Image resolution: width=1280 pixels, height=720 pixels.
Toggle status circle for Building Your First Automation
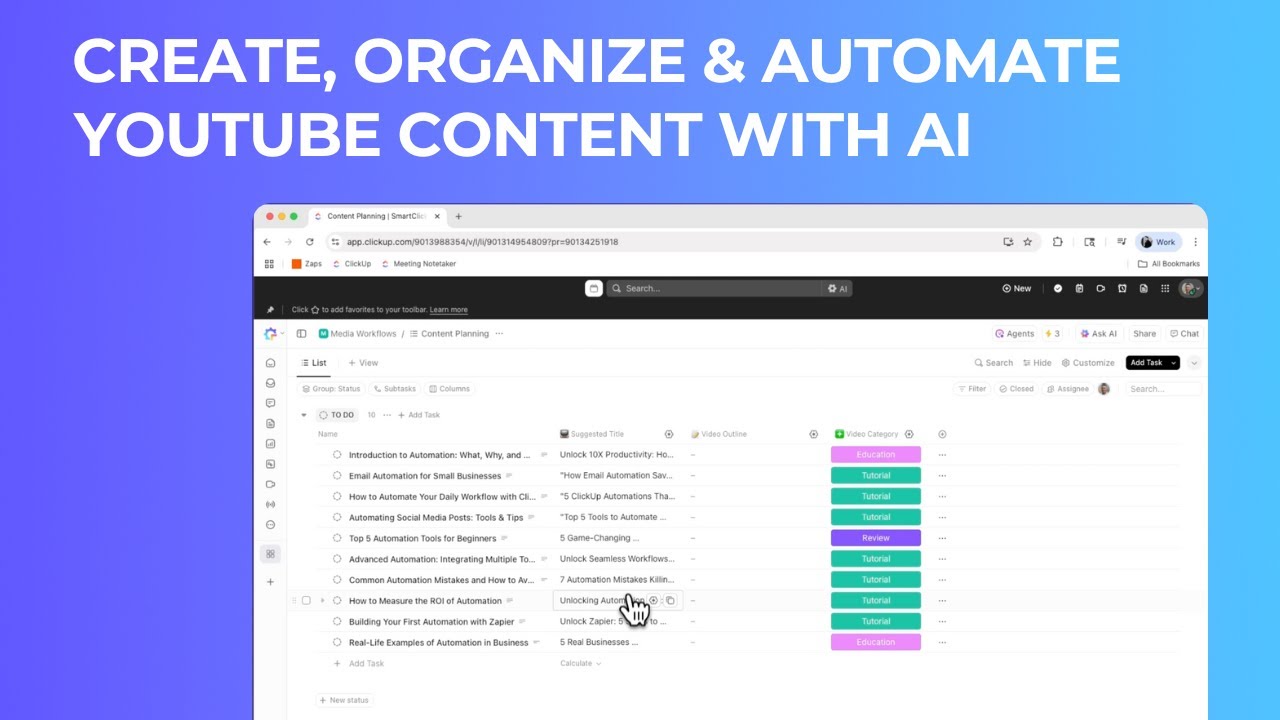click(337, 621)
